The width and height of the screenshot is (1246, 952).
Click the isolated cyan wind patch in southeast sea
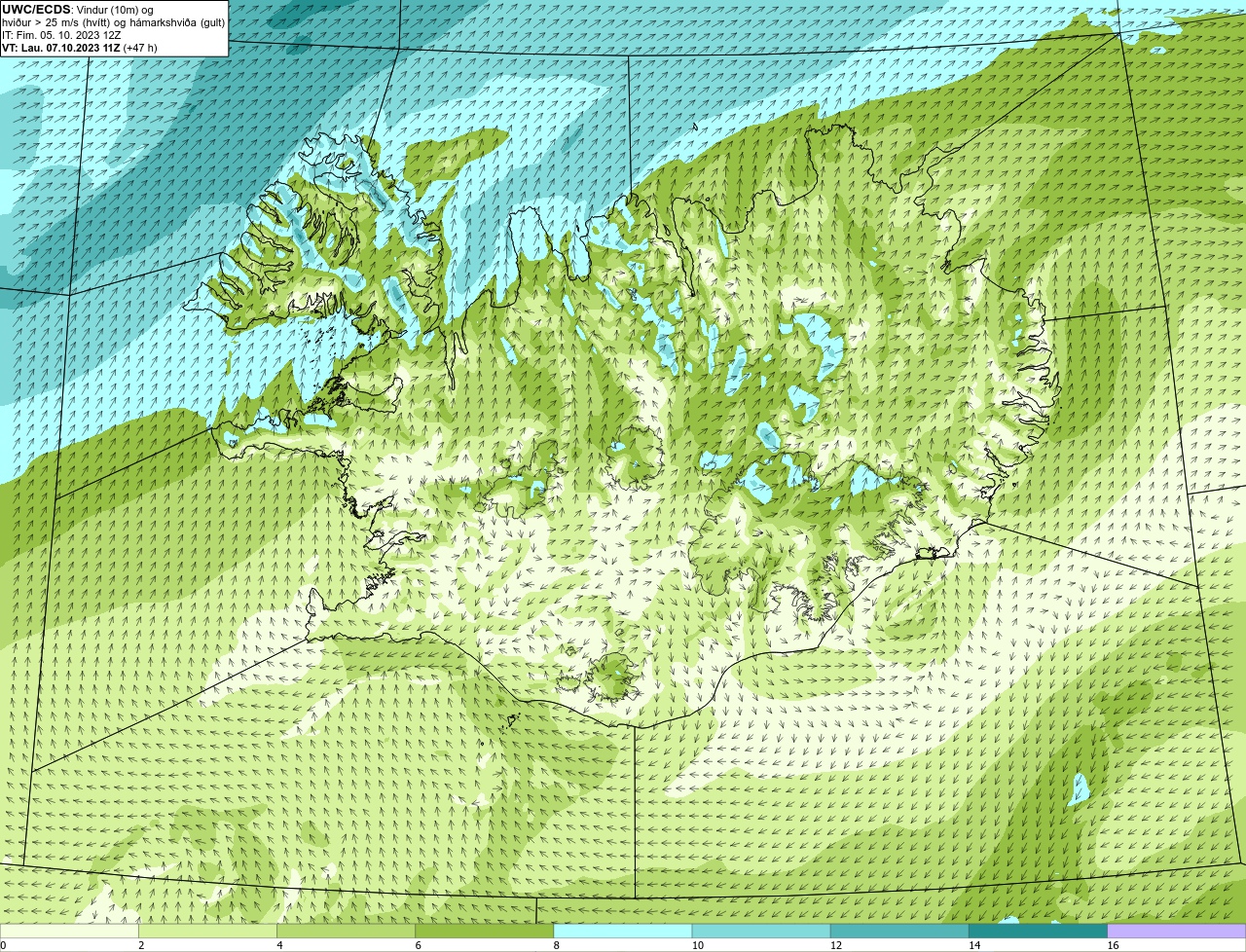pyautogui.click(x=1079, y=788)
